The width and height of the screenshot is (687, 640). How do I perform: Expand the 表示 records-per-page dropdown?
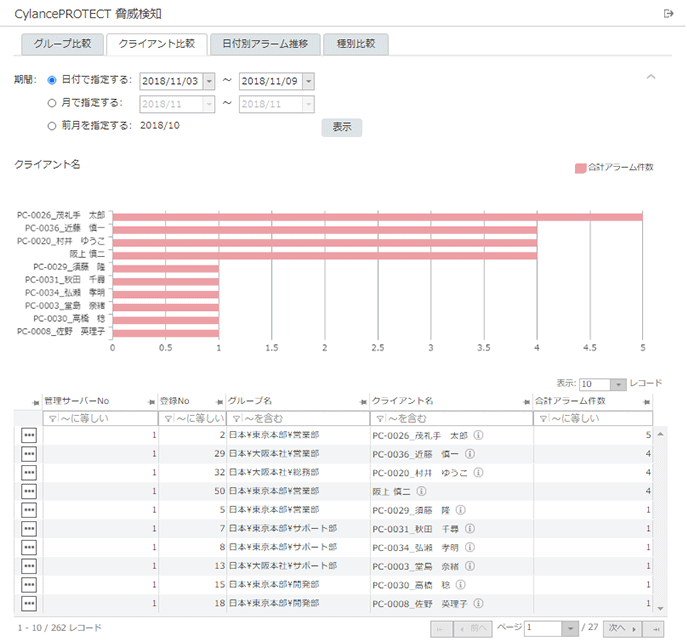click(x=618, y=384)
